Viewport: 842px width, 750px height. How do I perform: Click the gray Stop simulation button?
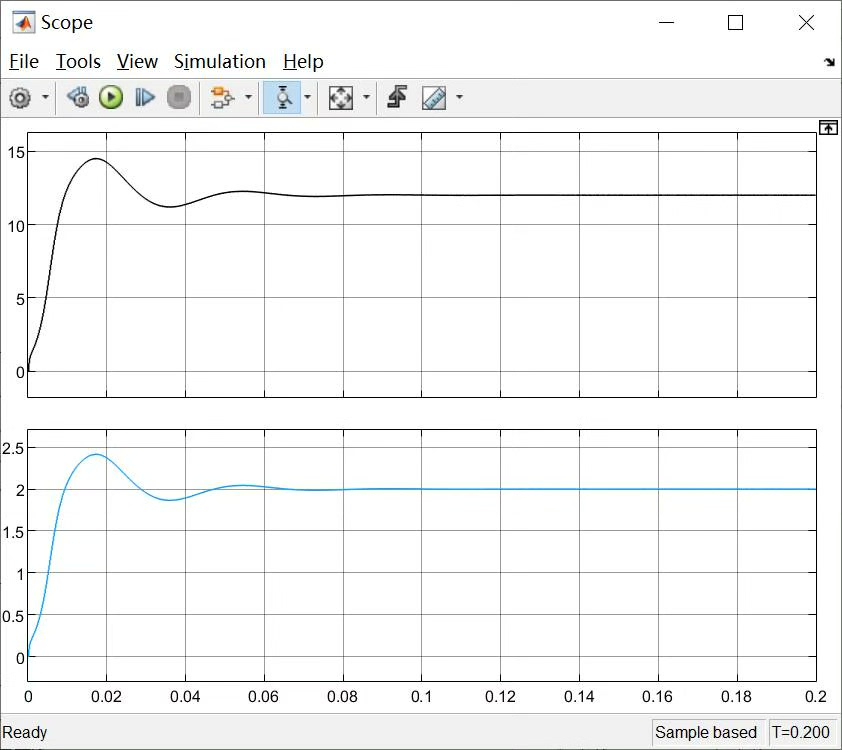coord(179,98)
